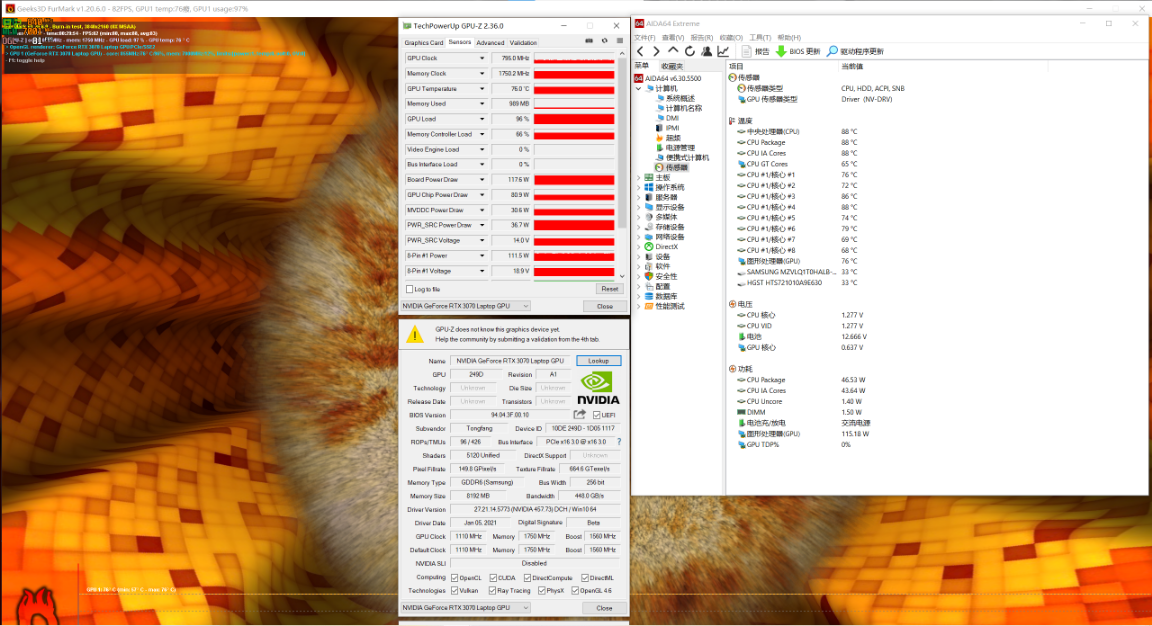Viewport: 1152px width, 626px height.
Task: Click the AIDA64 refresh icon
Action: click(689, 51)
